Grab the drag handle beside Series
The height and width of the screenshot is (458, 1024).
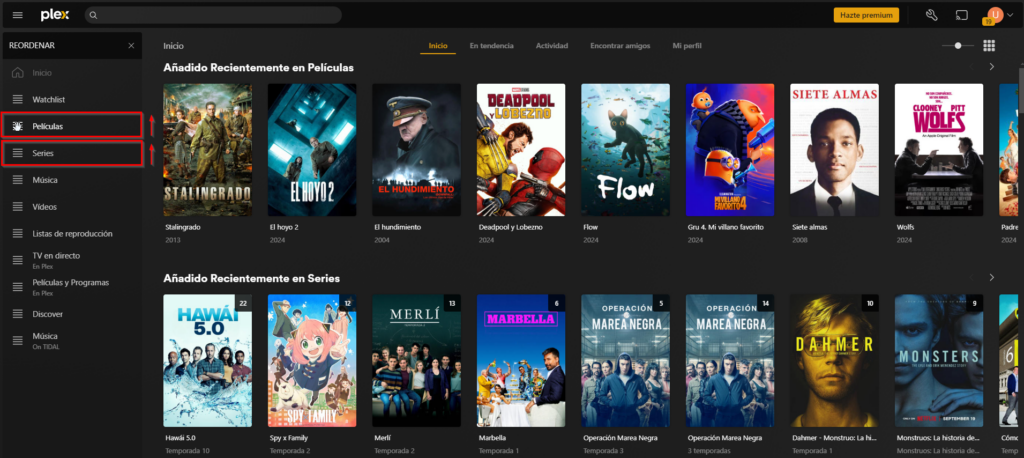pos(18,153)
